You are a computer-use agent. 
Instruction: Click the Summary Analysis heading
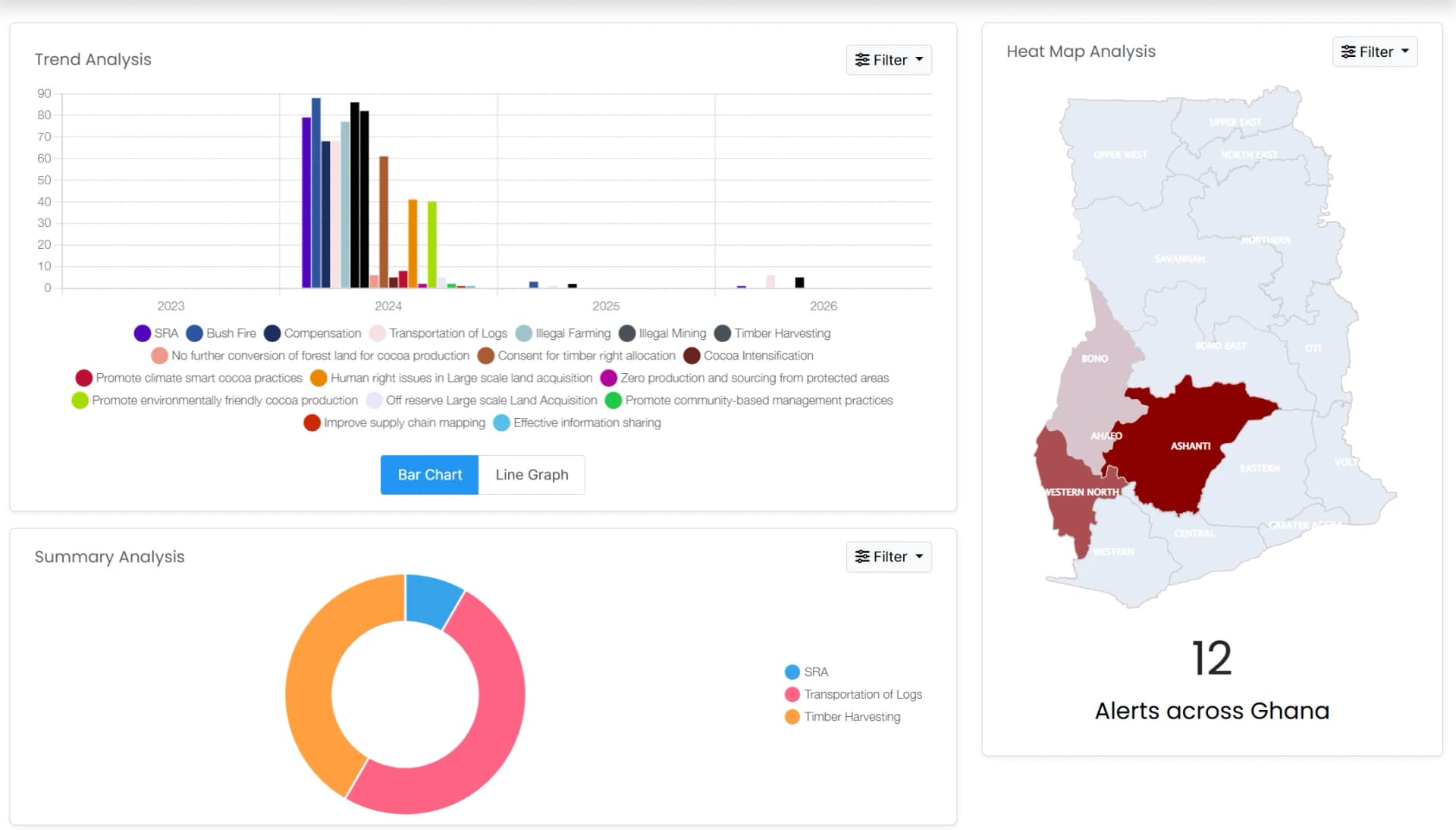point(109,557)
